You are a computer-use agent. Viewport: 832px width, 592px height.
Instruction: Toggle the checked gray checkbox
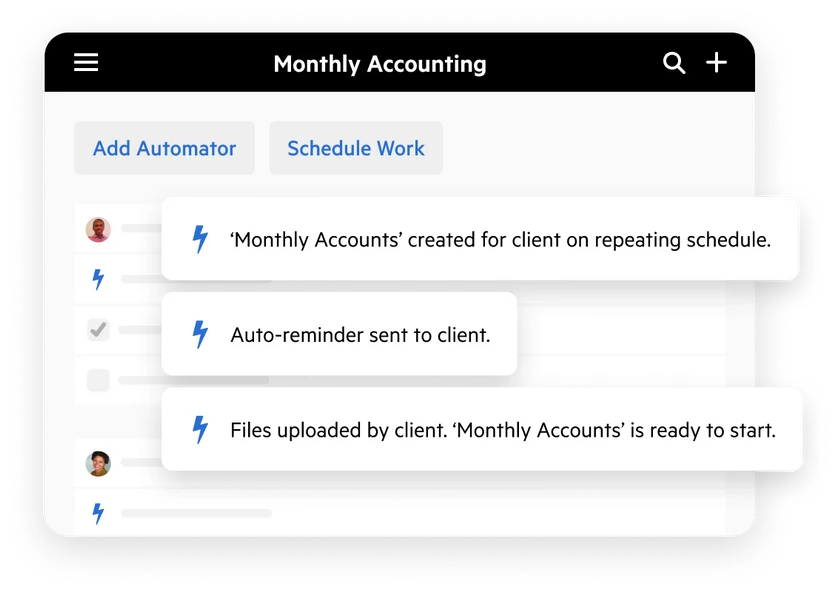click(98, 329)
